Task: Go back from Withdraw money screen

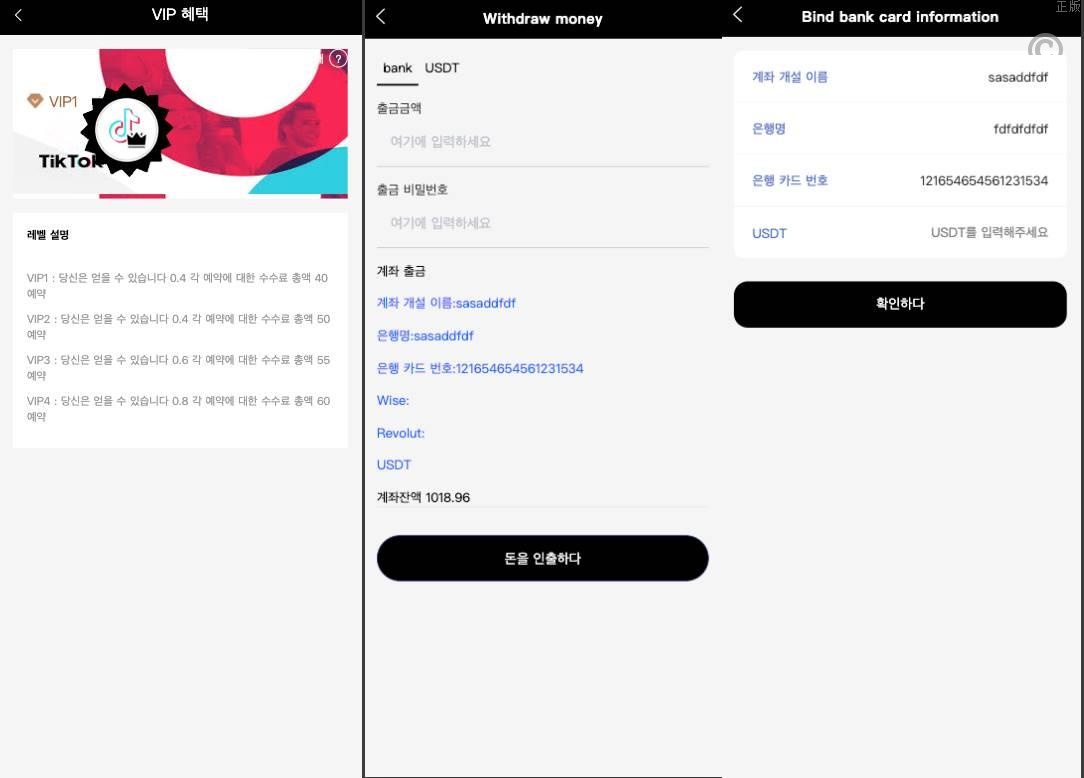Action: tap(381, 17)
